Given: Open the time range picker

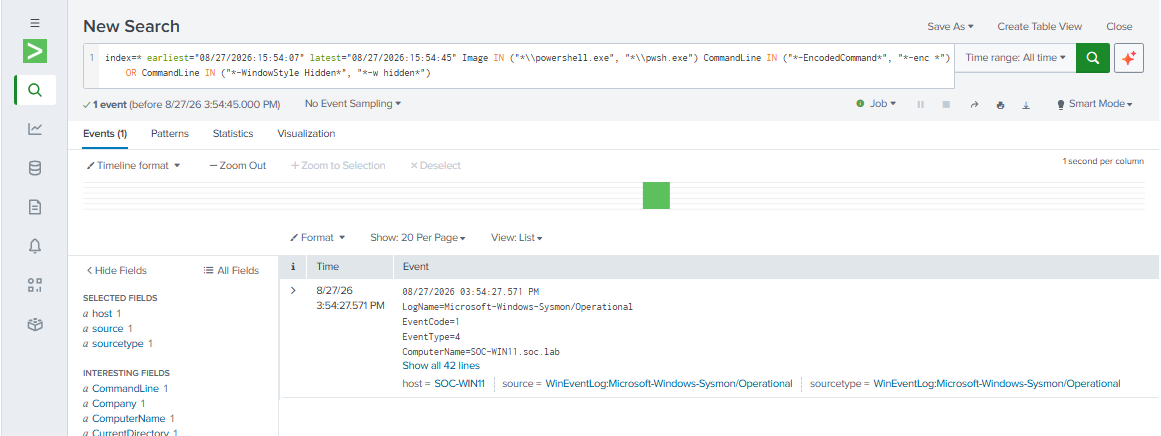Looking at the screenshot, I should click(x=1016, y=58).
